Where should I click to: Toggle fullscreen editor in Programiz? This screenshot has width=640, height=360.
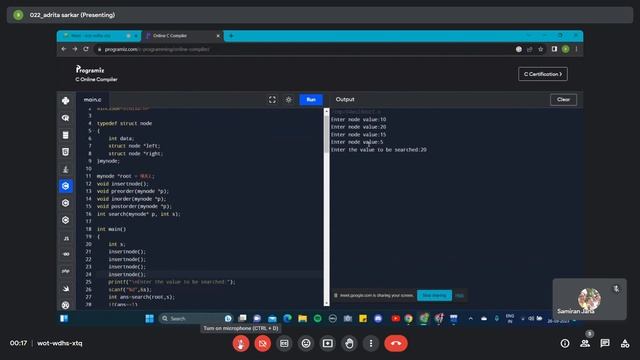click(272, 100)
